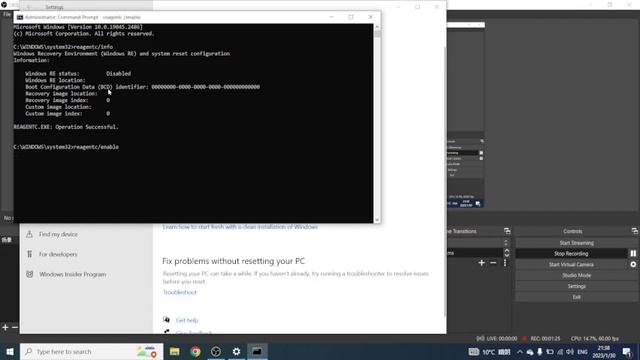This screenshot has height=360, width=640.
Task: Open the Windows Start menu
Action: point(10,351)
